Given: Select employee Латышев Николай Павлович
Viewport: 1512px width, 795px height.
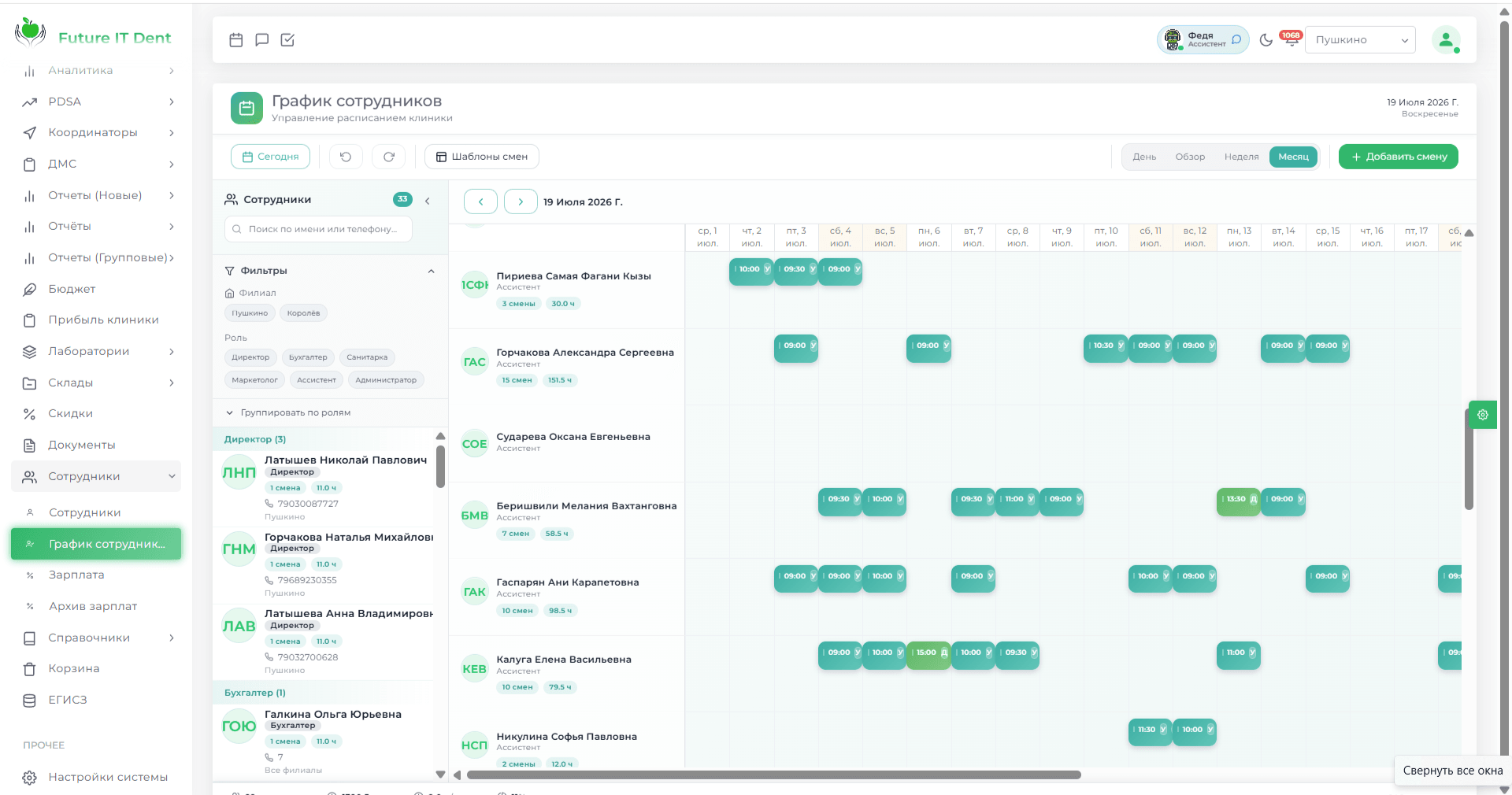Looking at the screenshot, I should click(324, 488).
